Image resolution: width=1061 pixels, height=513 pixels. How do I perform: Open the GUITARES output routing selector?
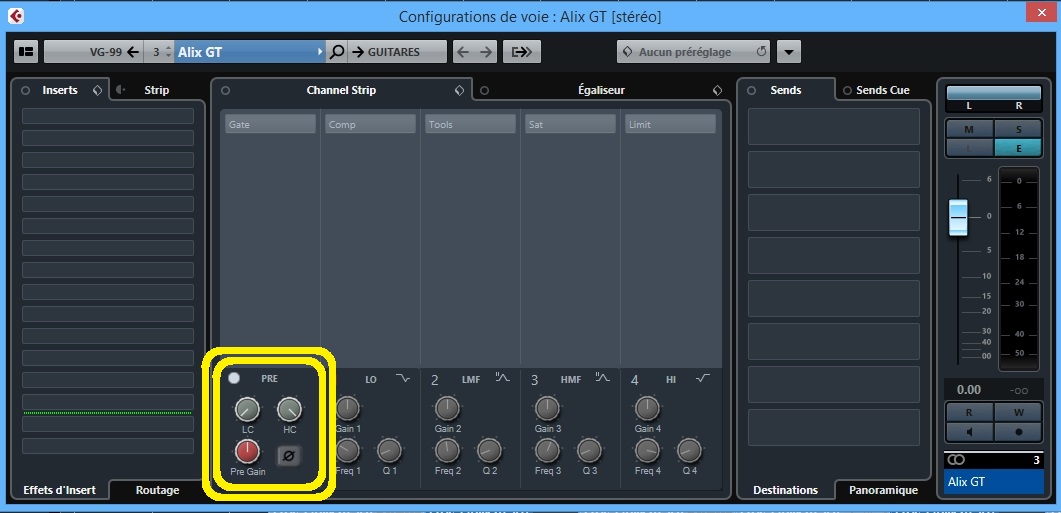(397, 51)
